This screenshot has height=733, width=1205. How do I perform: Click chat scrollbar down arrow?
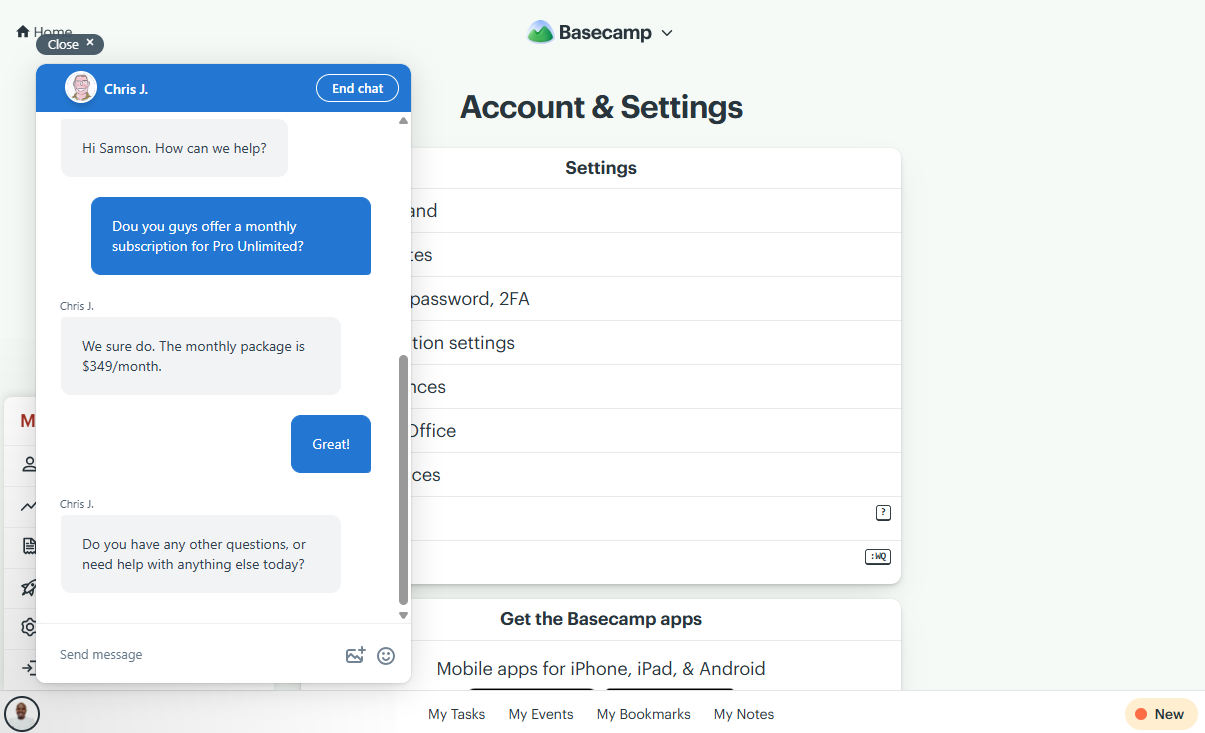point(403,615)
